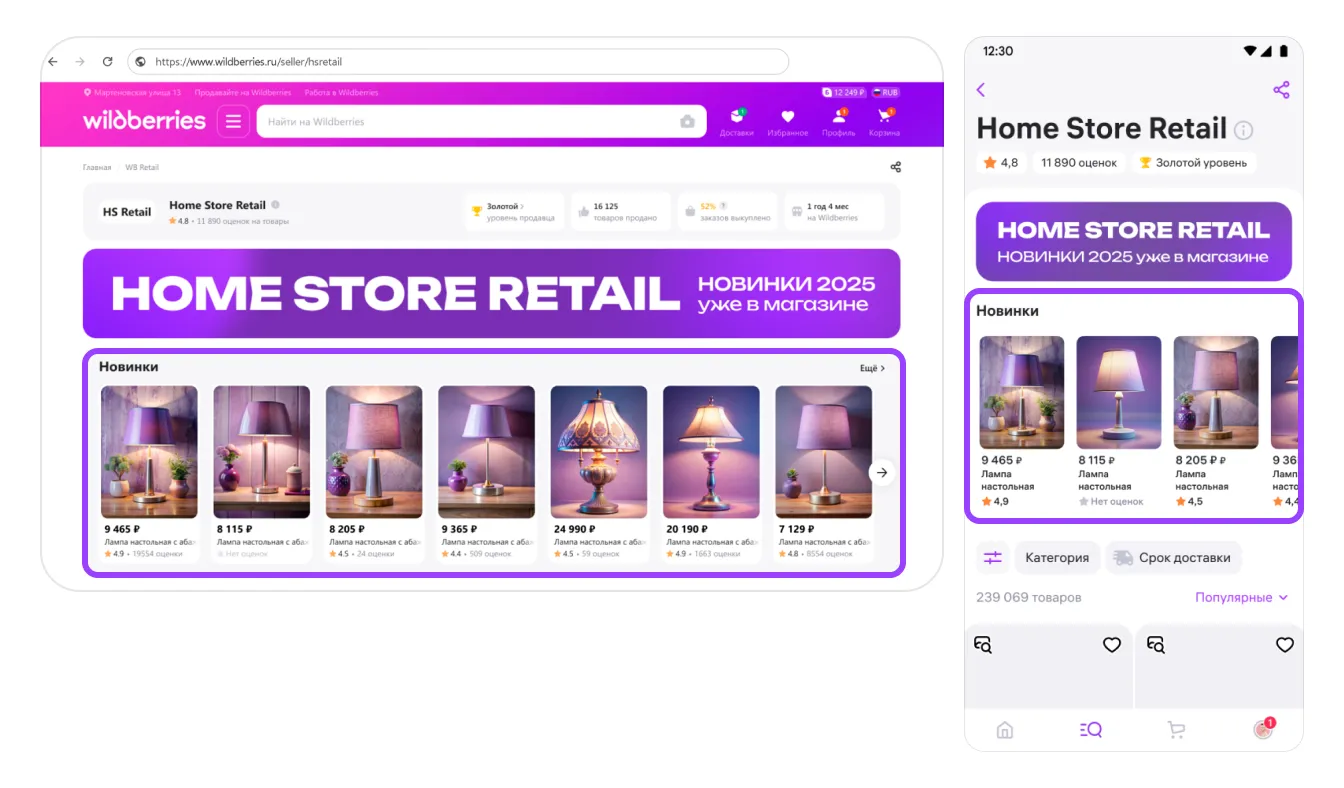This screenshot has width=1344, height=788.
Task: Toggle the Срок доставки filter chip
Action: [x=1174, y=558]
